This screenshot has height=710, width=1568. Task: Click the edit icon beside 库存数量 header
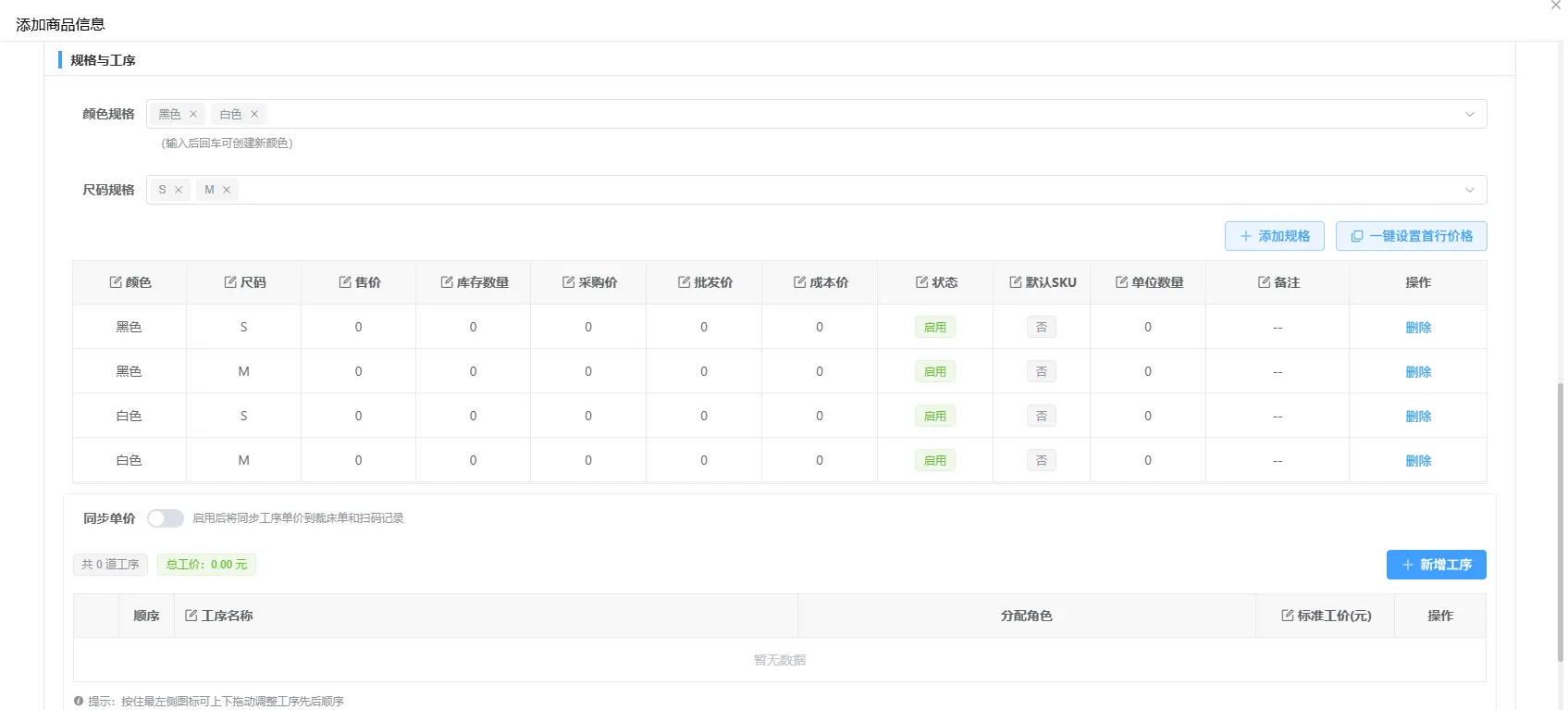(x=447, y=282)
